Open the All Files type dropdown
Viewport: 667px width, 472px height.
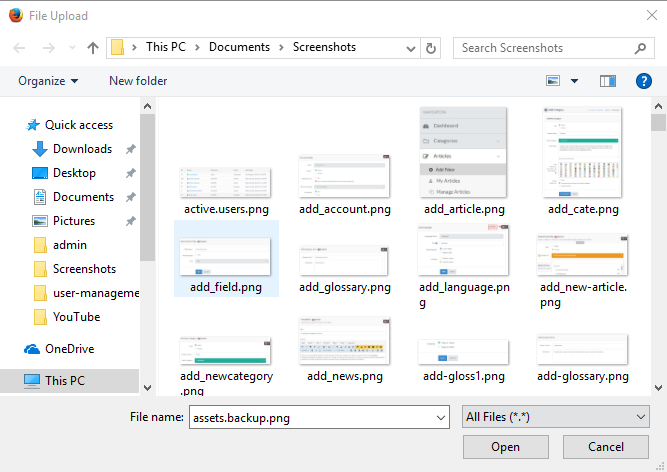[557, 417]
